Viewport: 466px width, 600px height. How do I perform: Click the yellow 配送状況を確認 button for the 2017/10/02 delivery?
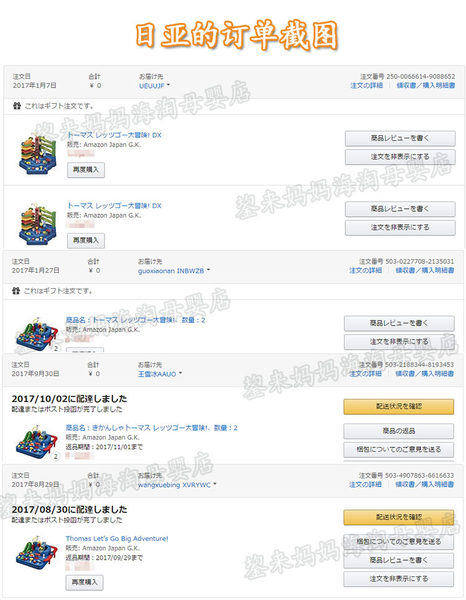[399, 406]
